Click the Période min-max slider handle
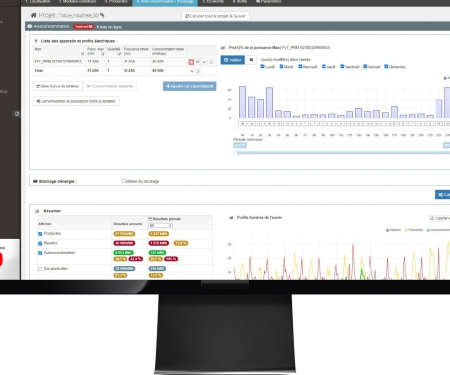 tap(235, 153)
